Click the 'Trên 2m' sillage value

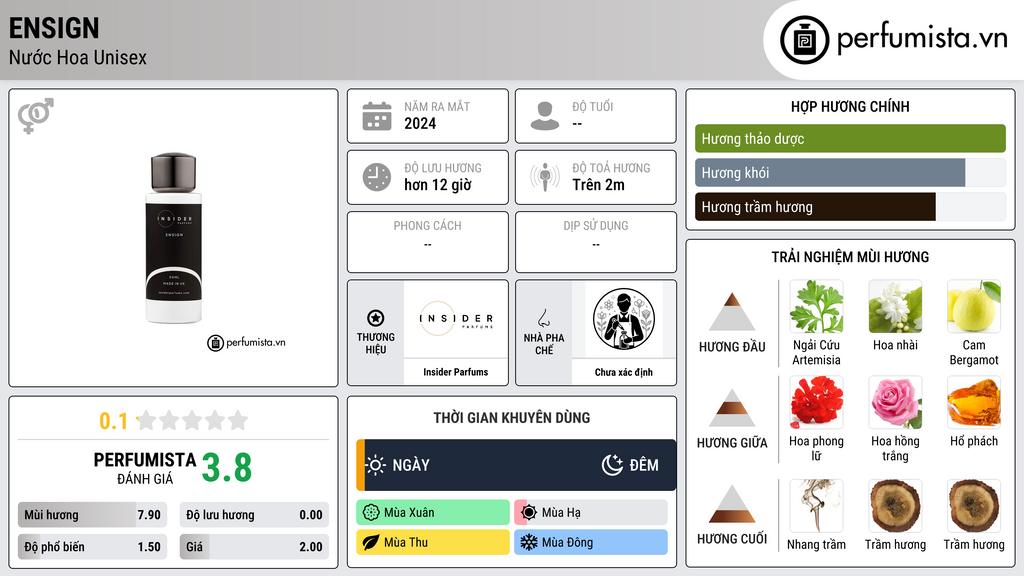598,185
